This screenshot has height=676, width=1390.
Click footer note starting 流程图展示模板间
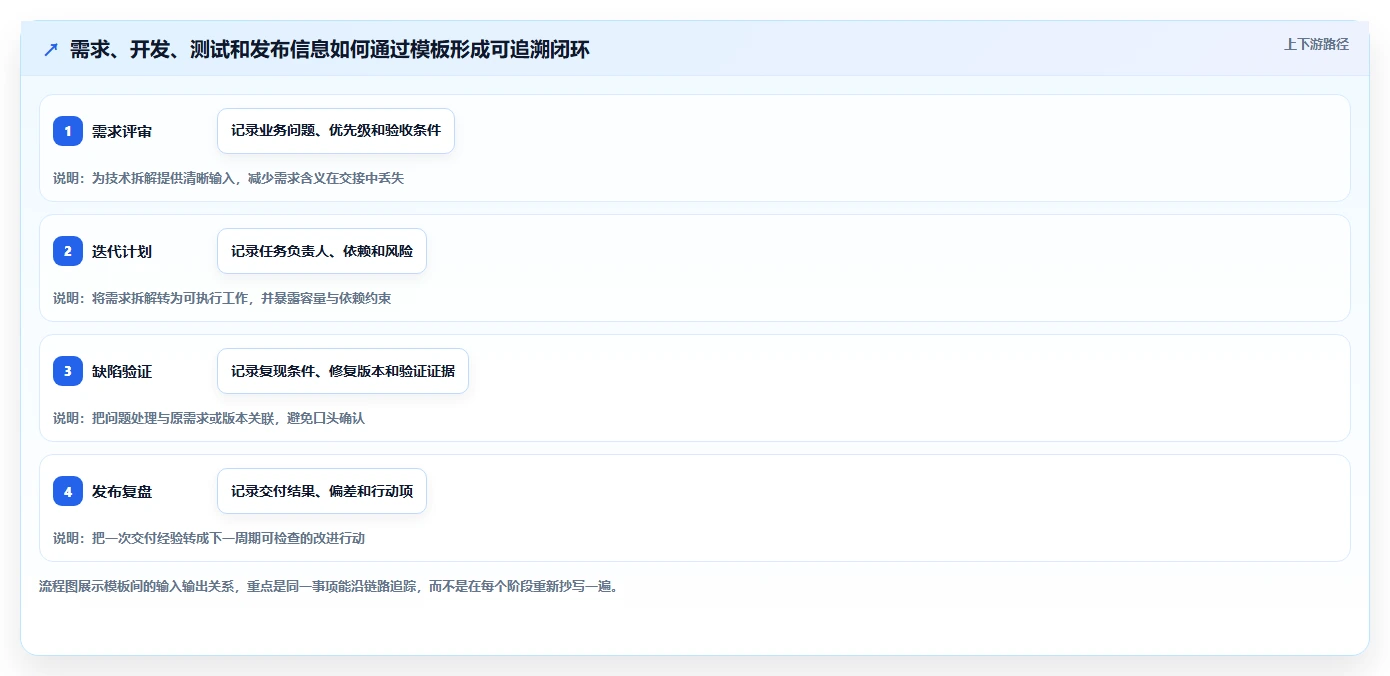point(328,586)
